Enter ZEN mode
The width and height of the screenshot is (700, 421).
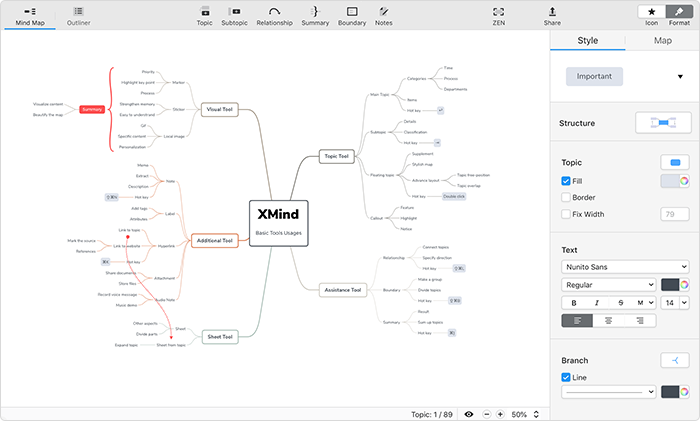499,16
